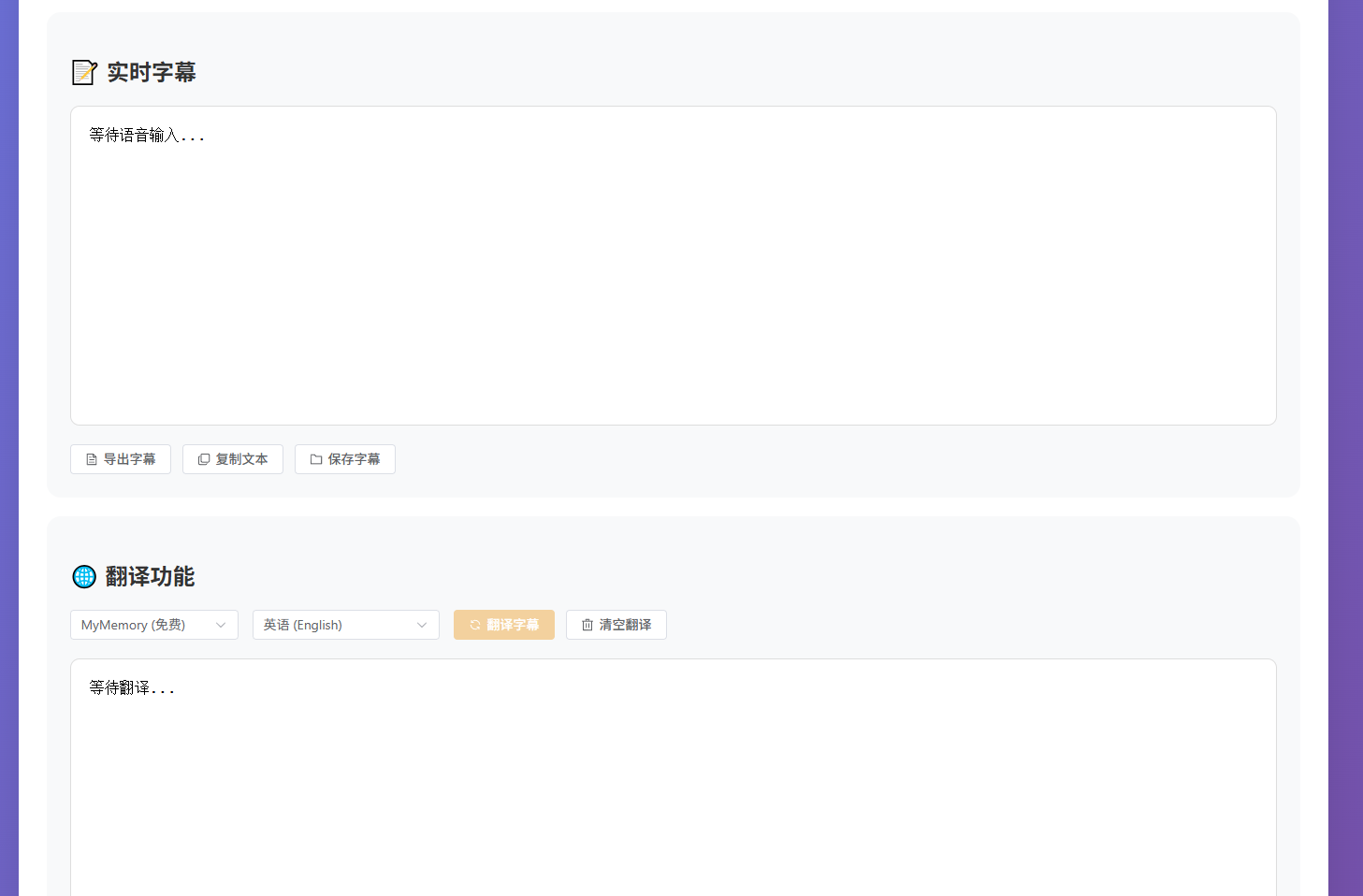This screenshot has height=896, width=1363.
Task: Click the subtitle area showing 等待语音输入
Action: (673, 265)
